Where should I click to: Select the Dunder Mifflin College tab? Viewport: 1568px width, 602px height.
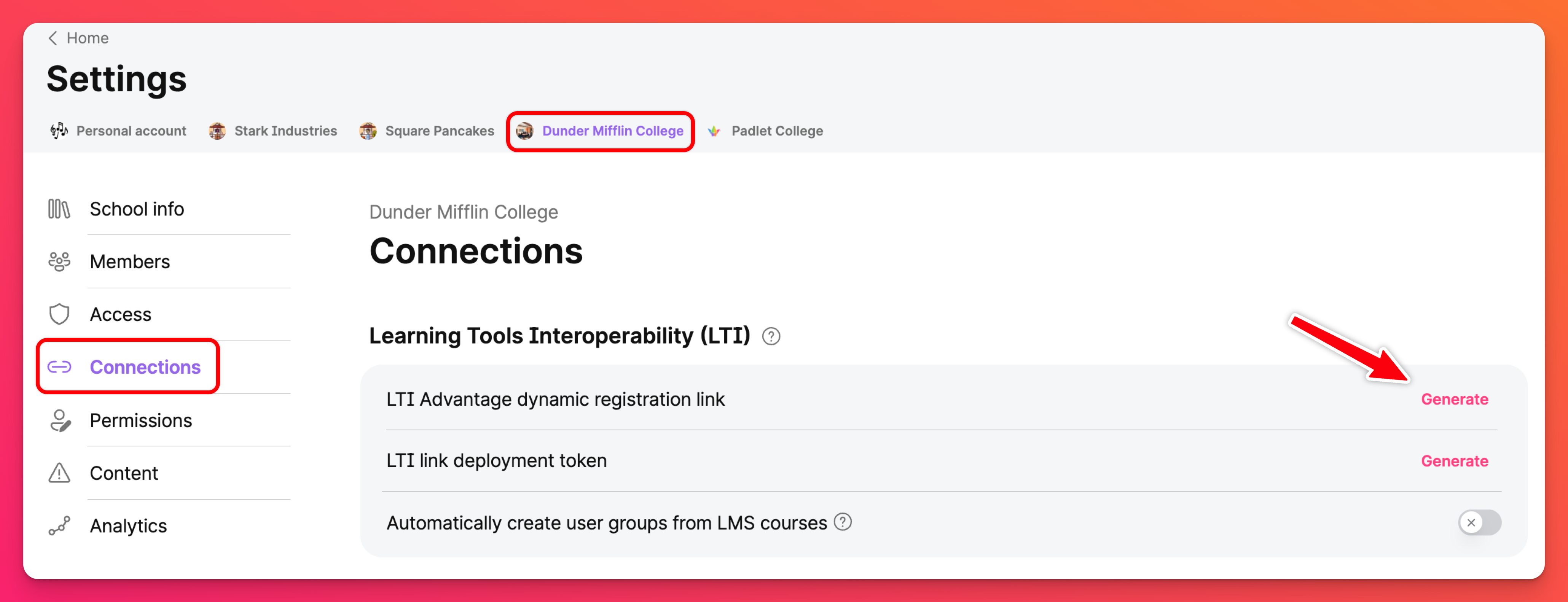pyautogui.click(x=600, y=131)
